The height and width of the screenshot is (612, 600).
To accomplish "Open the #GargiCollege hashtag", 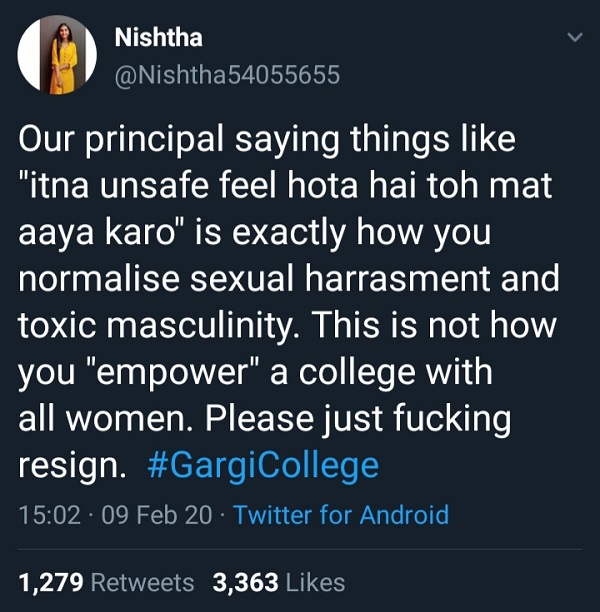I will click(x=263, y=466).
